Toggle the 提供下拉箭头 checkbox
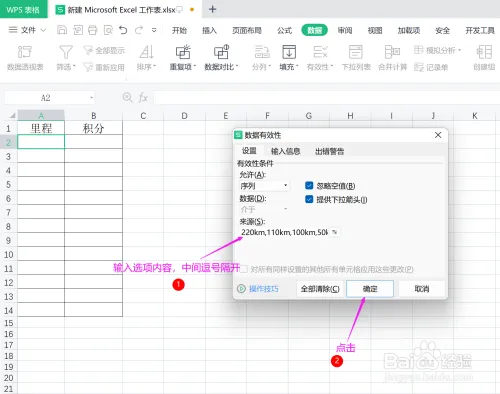The width and height of the screenshot is (500, 394). coord(309,199)
